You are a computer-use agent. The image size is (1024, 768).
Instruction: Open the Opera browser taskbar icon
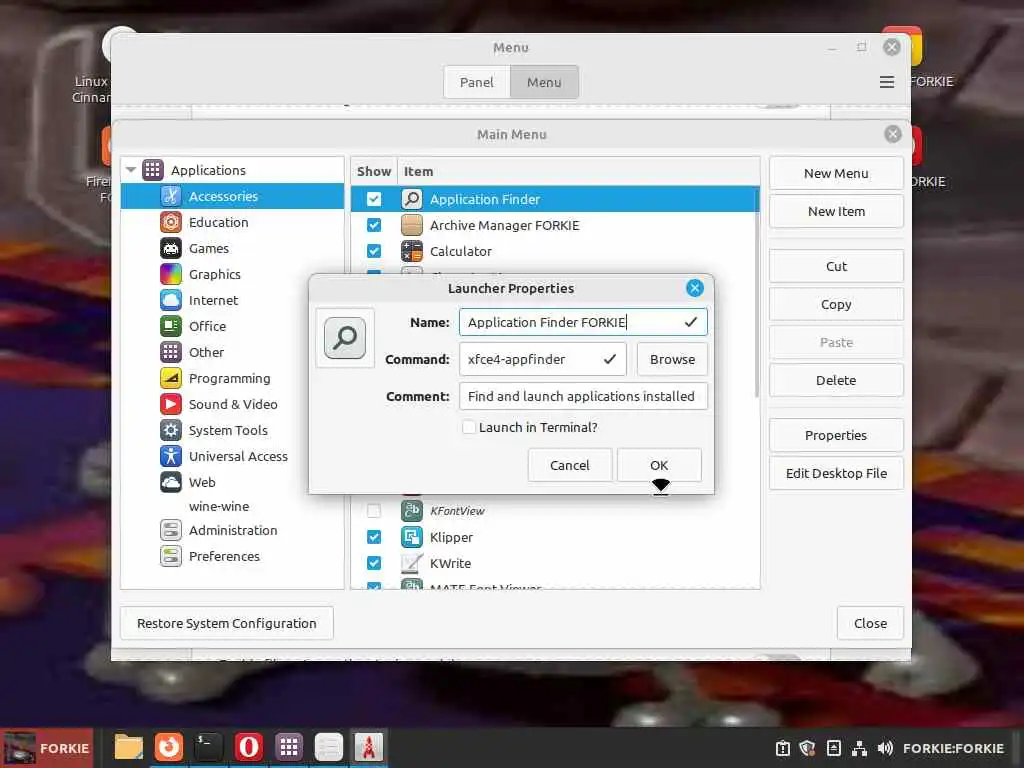tap(248, 747)
